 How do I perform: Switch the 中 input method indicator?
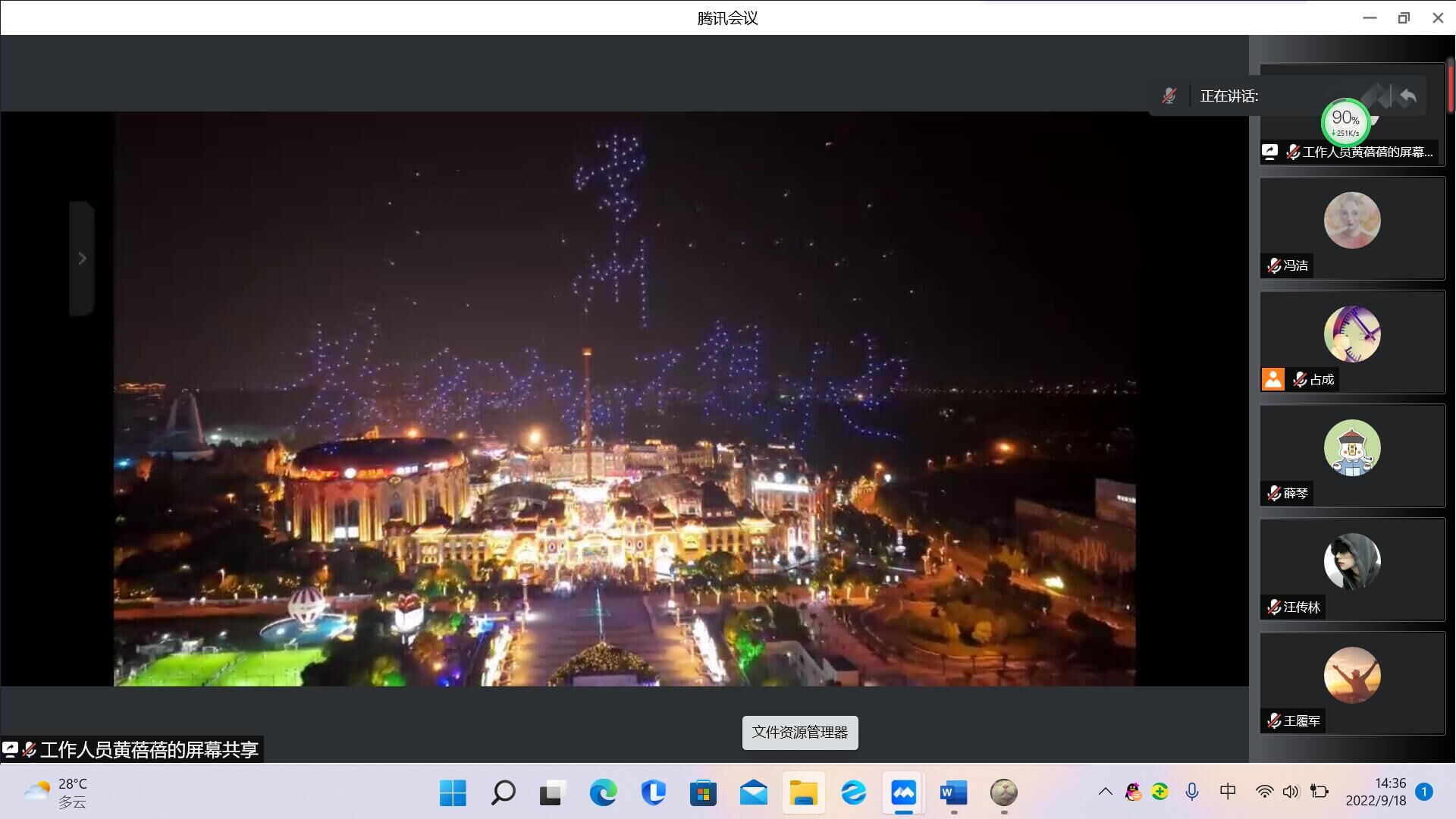(1227, 792)
